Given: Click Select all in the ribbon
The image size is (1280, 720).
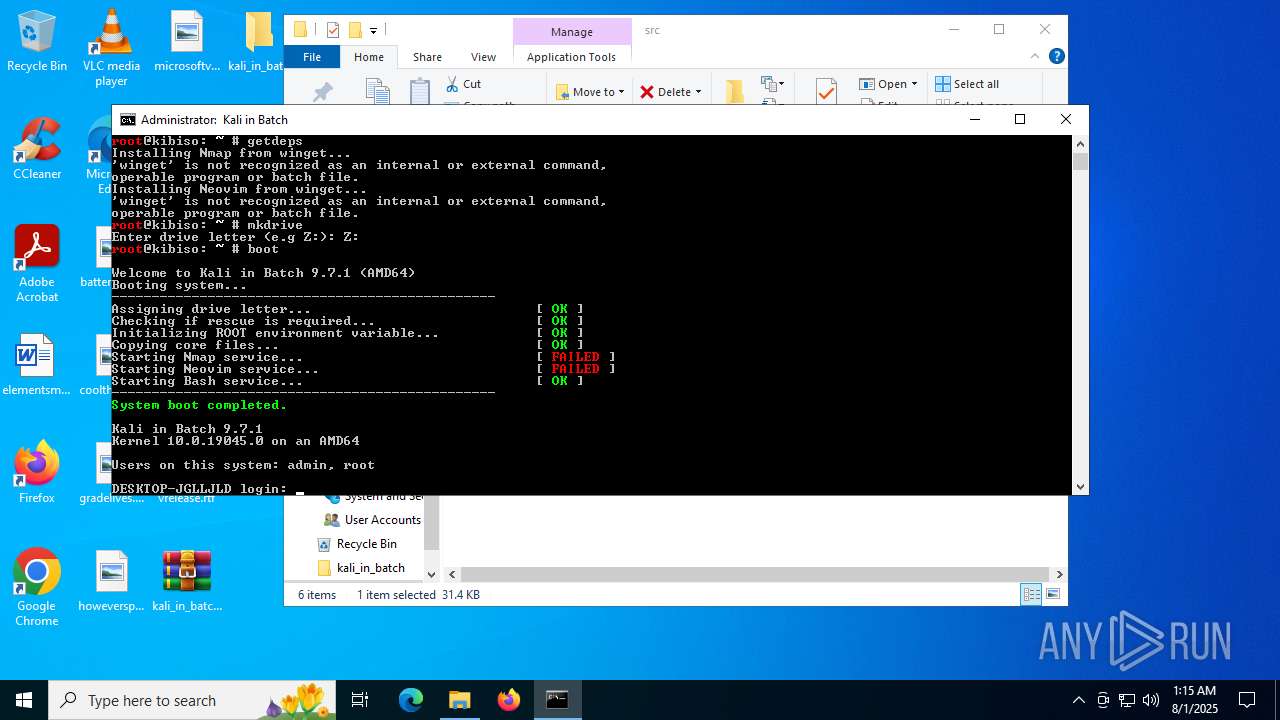Looking at the screenshot, I should (967, 84).
